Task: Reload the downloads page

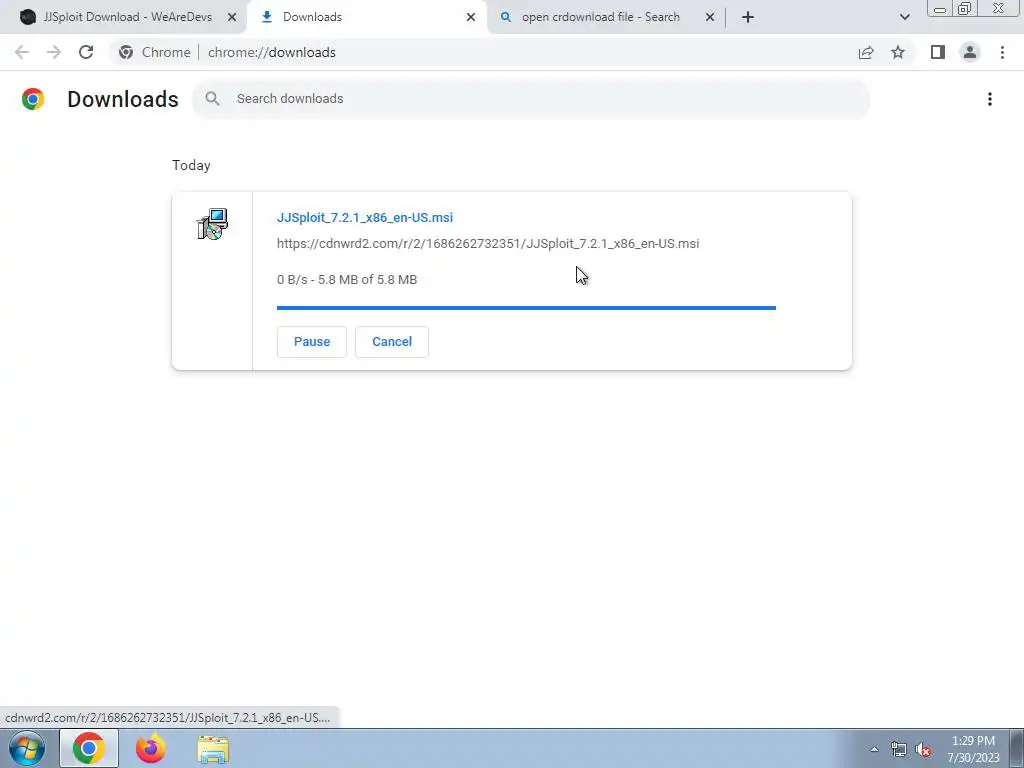Action: [86, 52]
